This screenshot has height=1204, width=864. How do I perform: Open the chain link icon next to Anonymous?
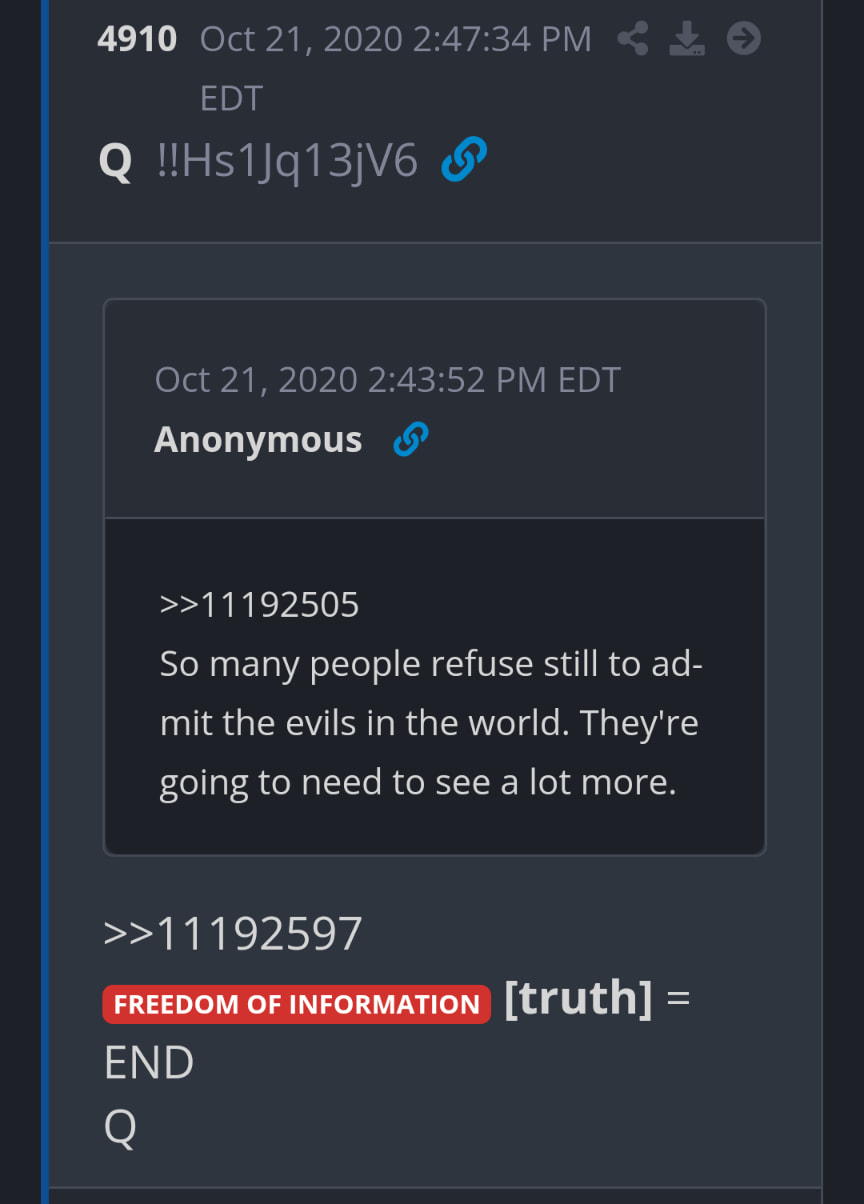point(411,439)
